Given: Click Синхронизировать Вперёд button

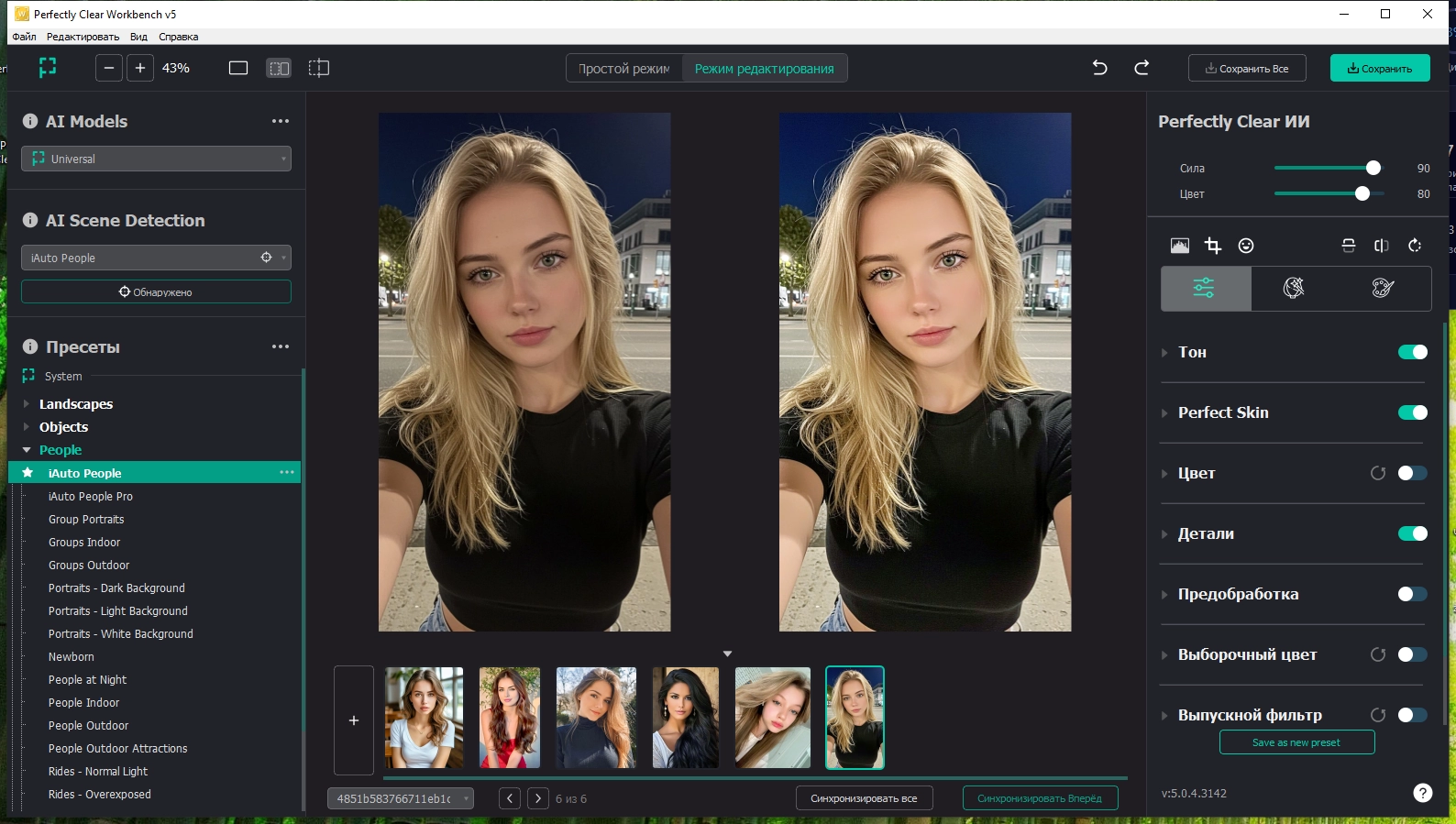Looking at the screenshot, I should (1040, 798).
